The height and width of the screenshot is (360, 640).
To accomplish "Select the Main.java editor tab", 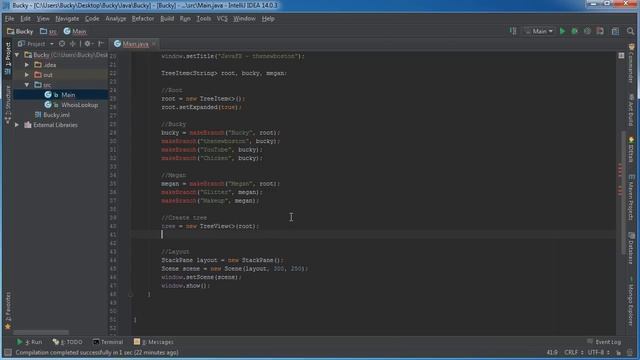I will click(135, 44).
